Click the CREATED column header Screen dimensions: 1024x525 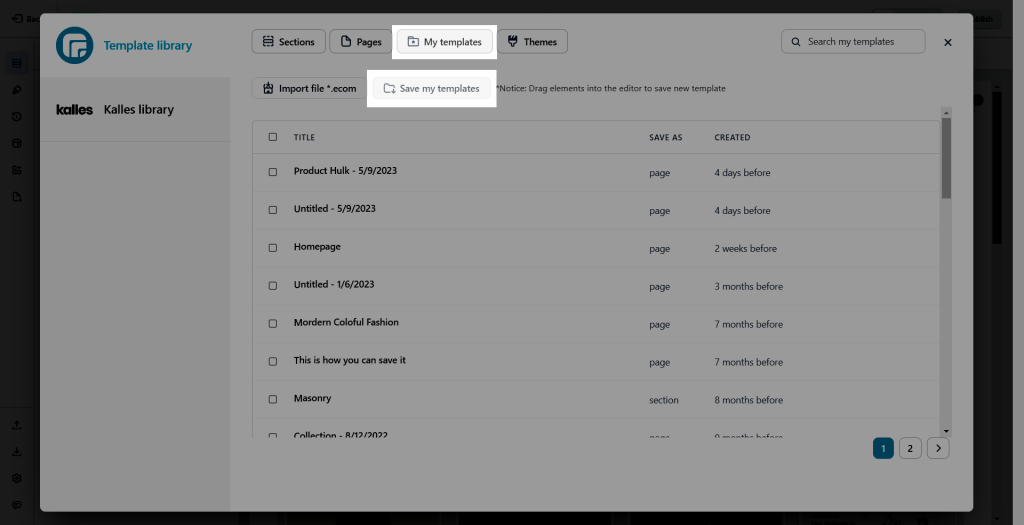point(732,137)
